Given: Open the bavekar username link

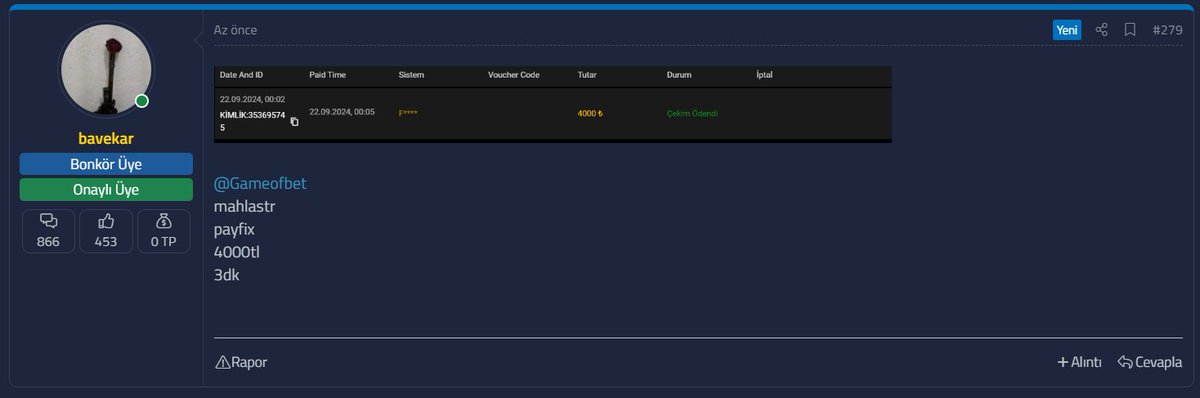Looking at the screenshot, I should click(x=106, y=138).
